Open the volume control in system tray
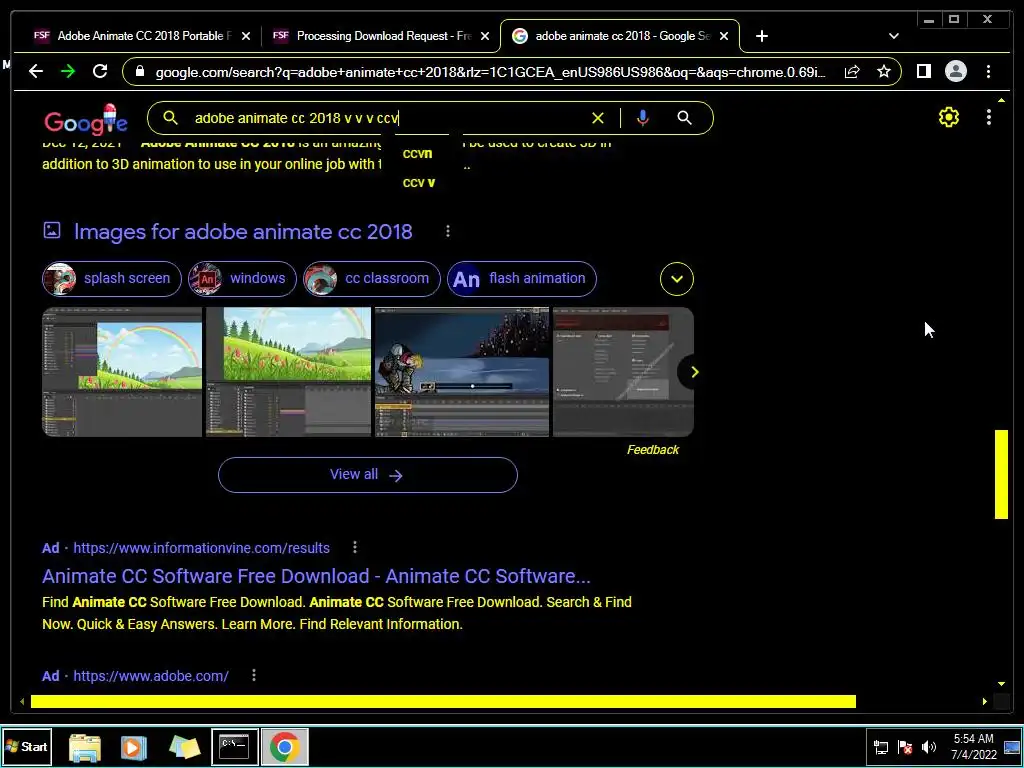This screenshot has height=768, width=1024. coord(928,747)
